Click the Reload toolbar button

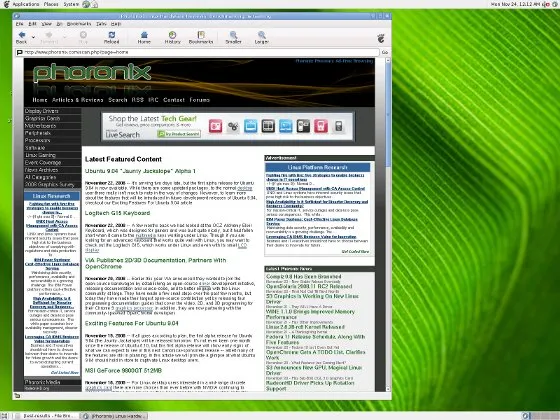[111, 37]
